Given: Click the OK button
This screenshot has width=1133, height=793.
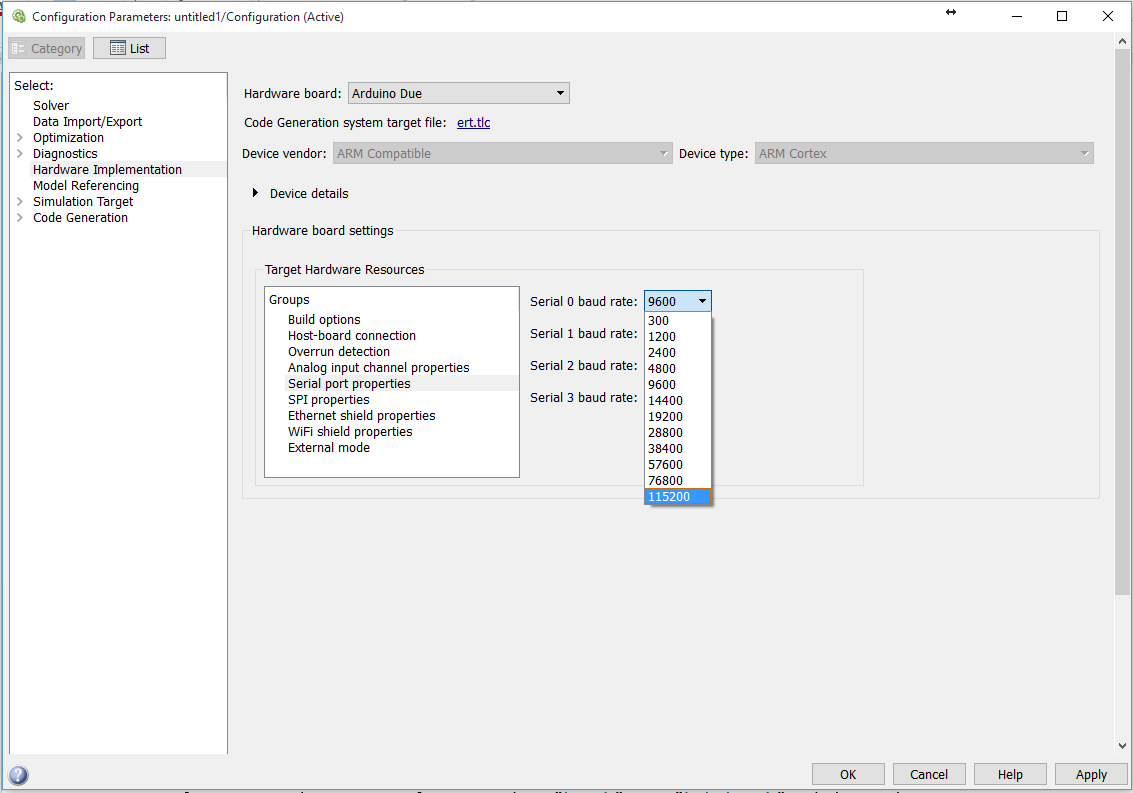Looking at the screenshot, I should pos(848,774).
